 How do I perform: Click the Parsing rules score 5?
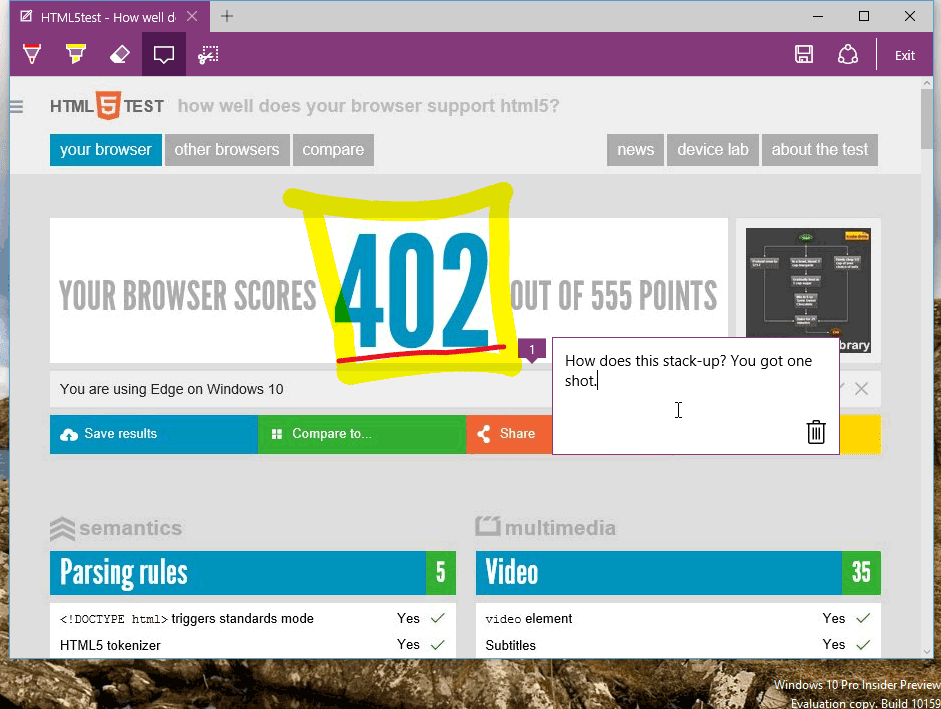point(440,573)
